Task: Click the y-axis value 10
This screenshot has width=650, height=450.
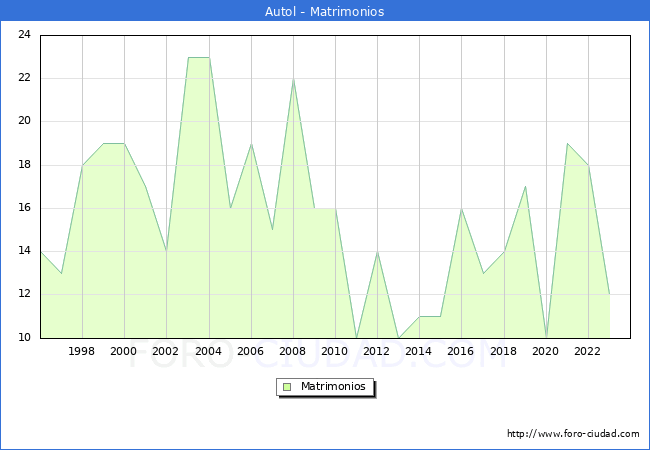Action: click(x=25, y=338)
